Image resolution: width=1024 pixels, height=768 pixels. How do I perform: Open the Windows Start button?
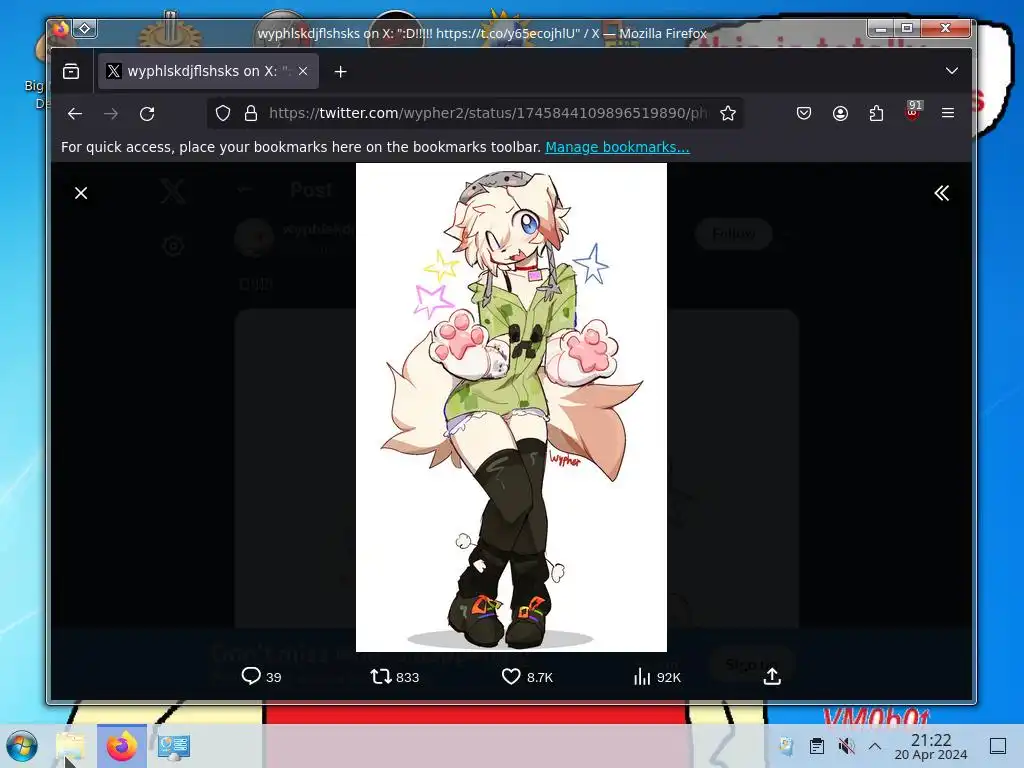[x=22, y=746]
